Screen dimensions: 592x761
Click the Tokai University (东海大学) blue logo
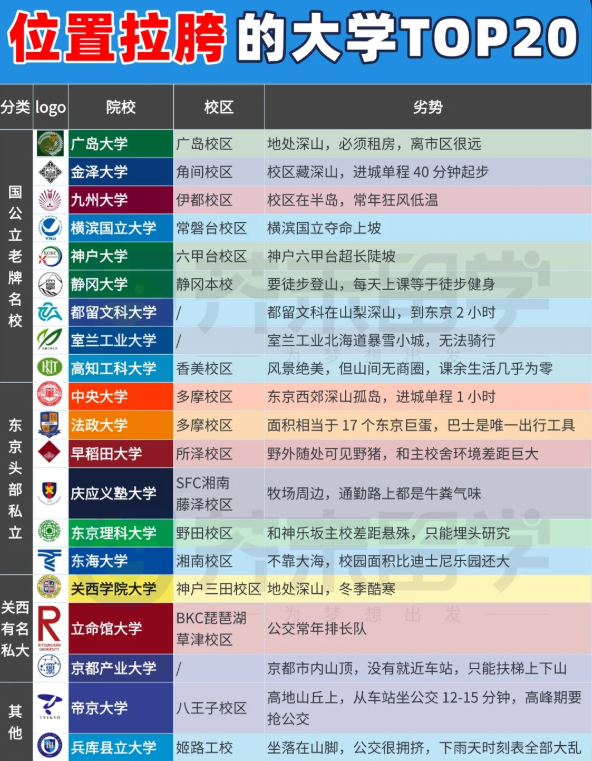[x=49, y=561]
